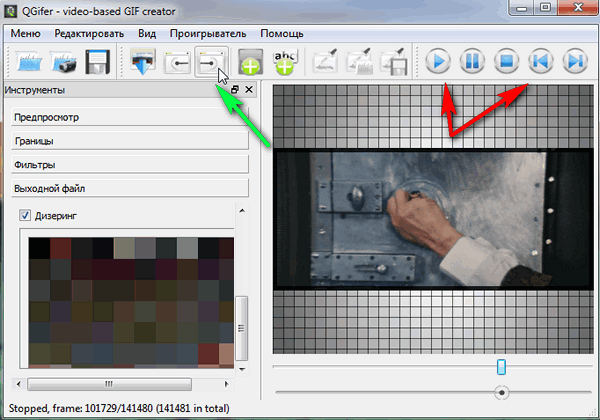Click the horizontal scrollbar thumb
The height and width of the screenshot is (420, 600).
click(x=109, y=384)
